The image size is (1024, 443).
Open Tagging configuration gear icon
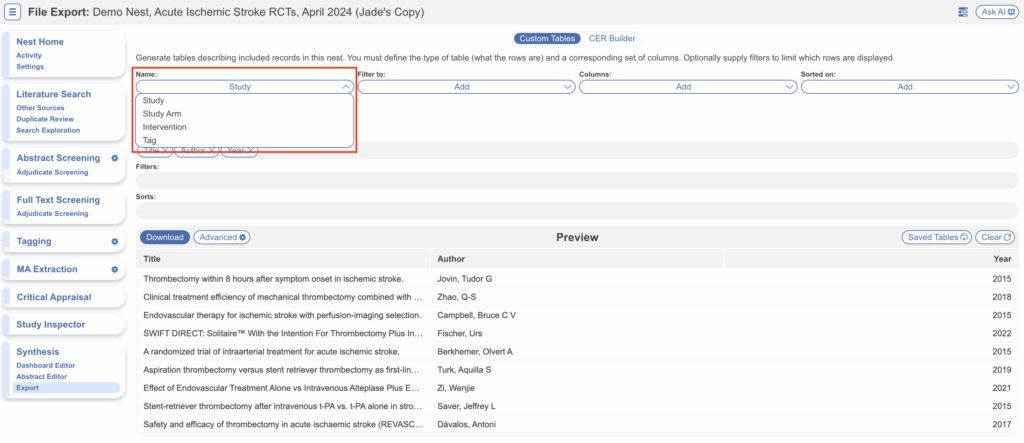pyautogui.click(x=115, y=242)
